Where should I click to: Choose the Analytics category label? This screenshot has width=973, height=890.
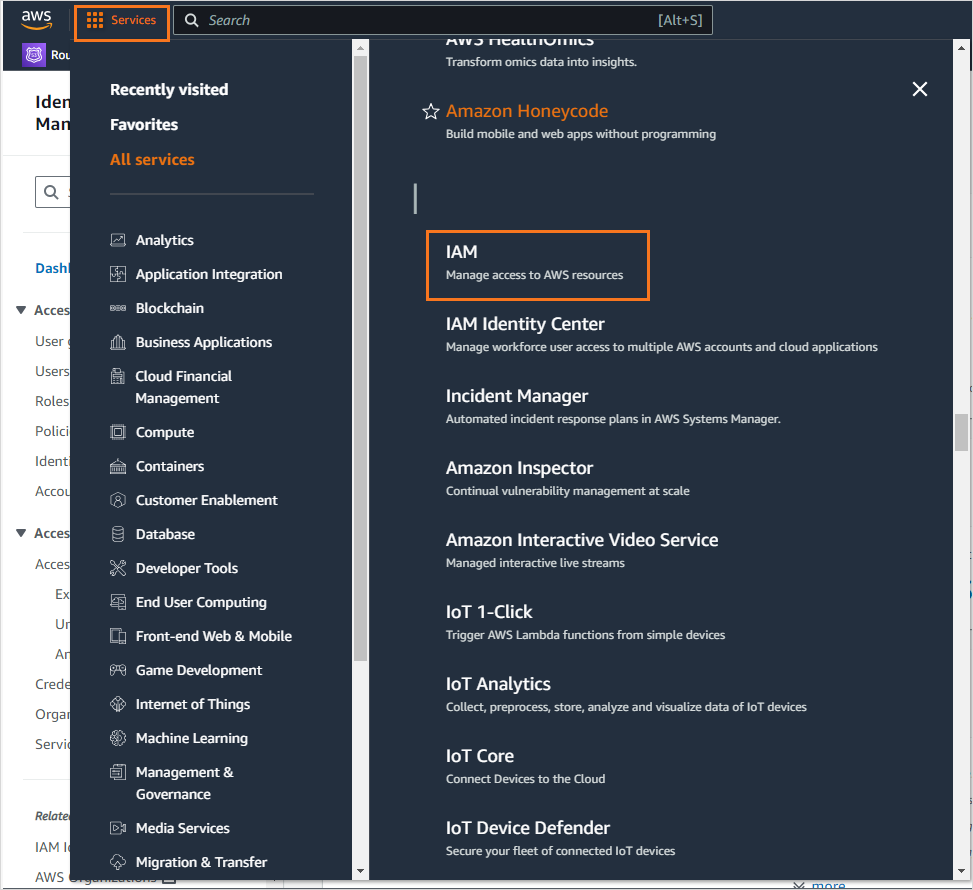point(164,240)
